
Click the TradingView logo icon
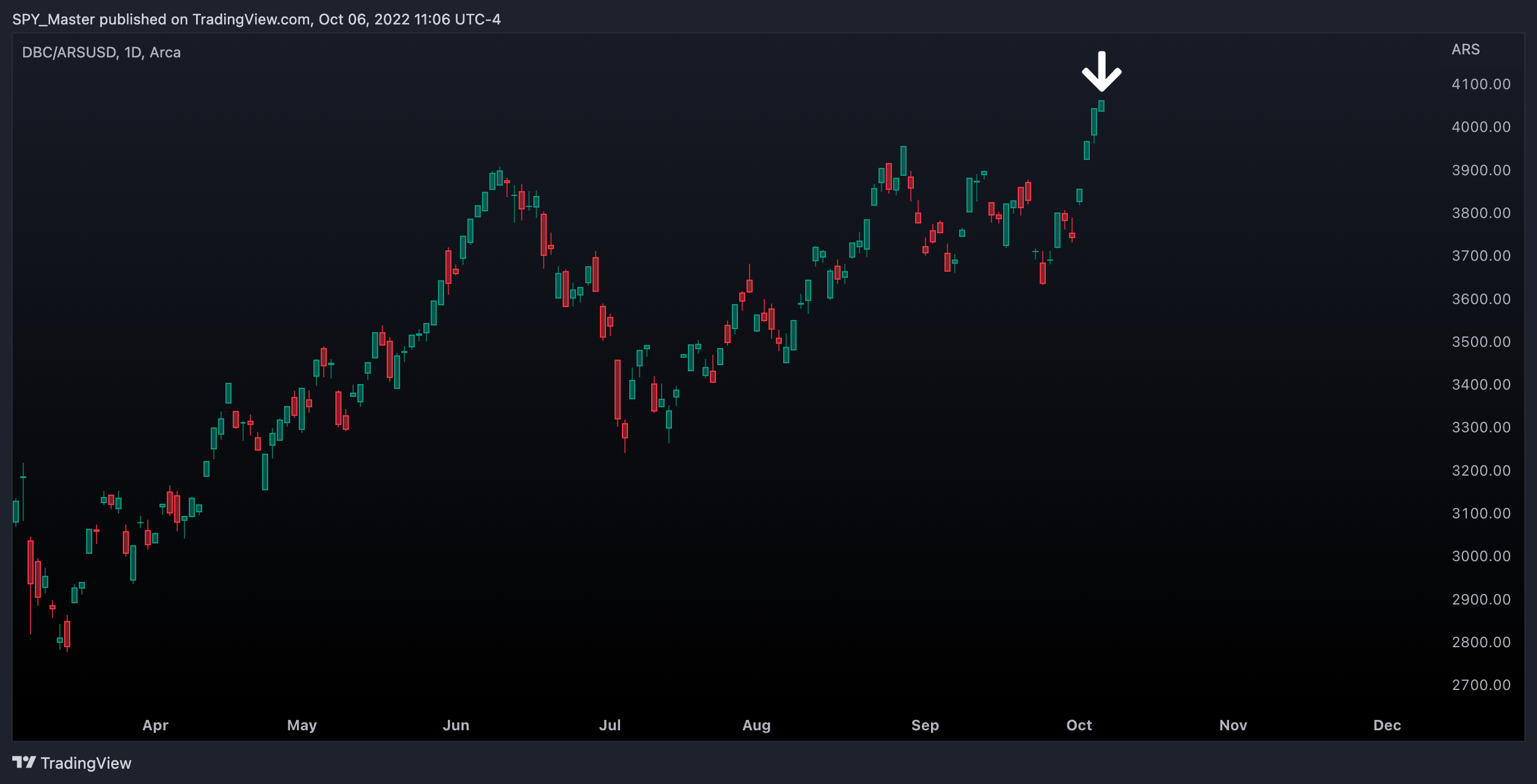click(x=24, y=762)
